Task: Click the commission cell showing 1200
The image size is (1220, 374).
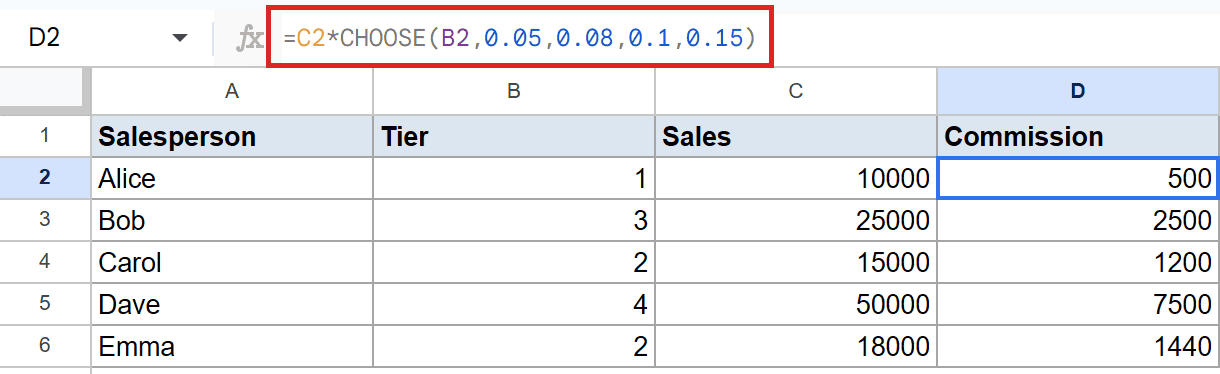Action: click(x=1078, y=263)
